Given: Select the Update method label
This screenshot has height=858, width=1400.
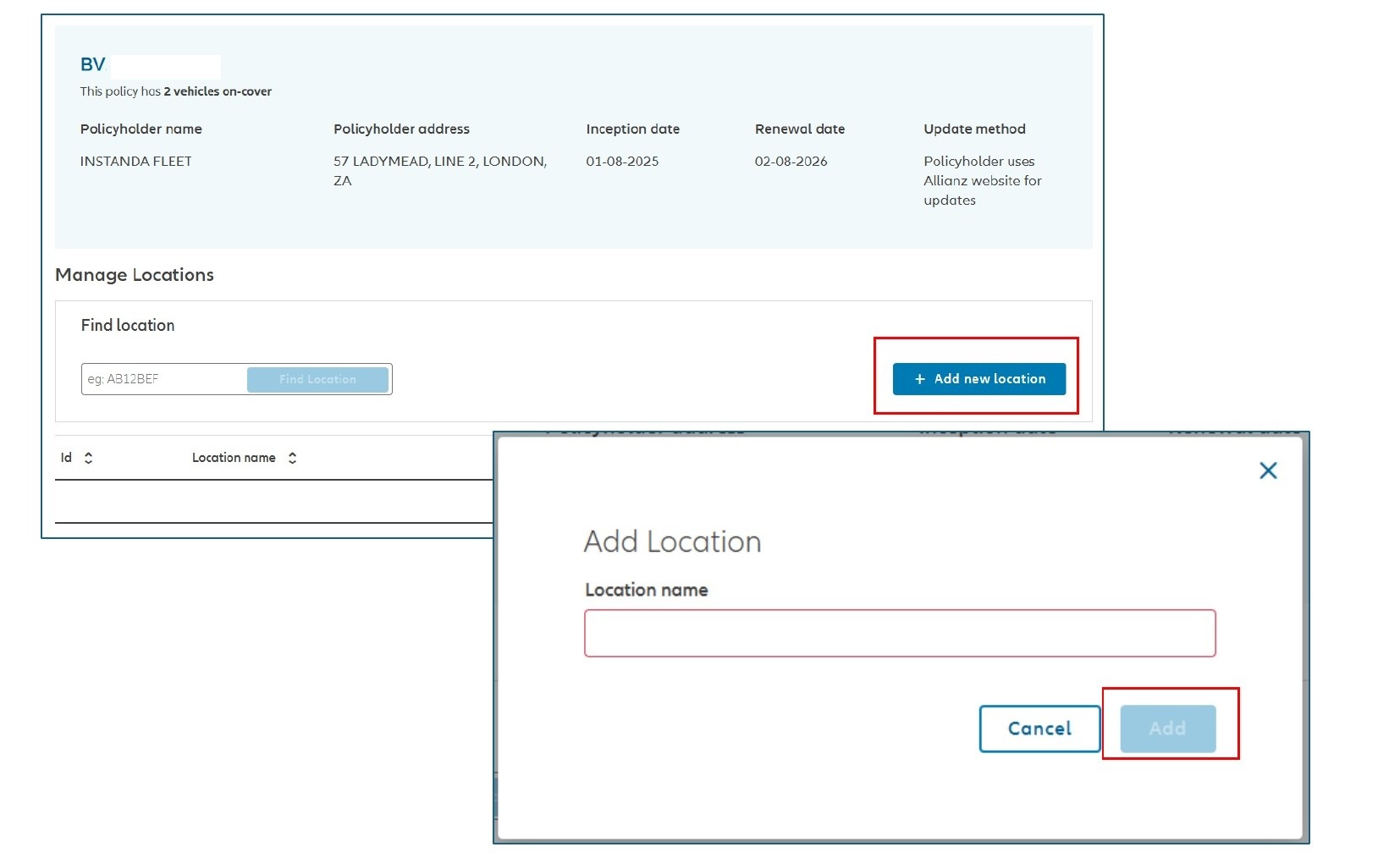Looking at the screenshot, I should [974, 129].
